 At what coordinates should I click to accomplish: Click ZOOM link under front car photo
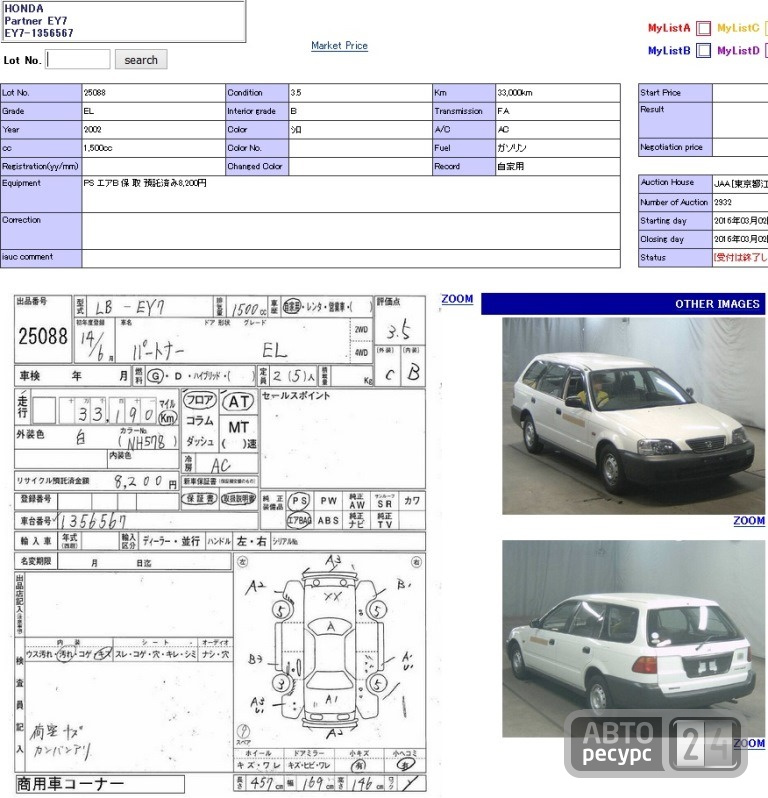[749, 520]
